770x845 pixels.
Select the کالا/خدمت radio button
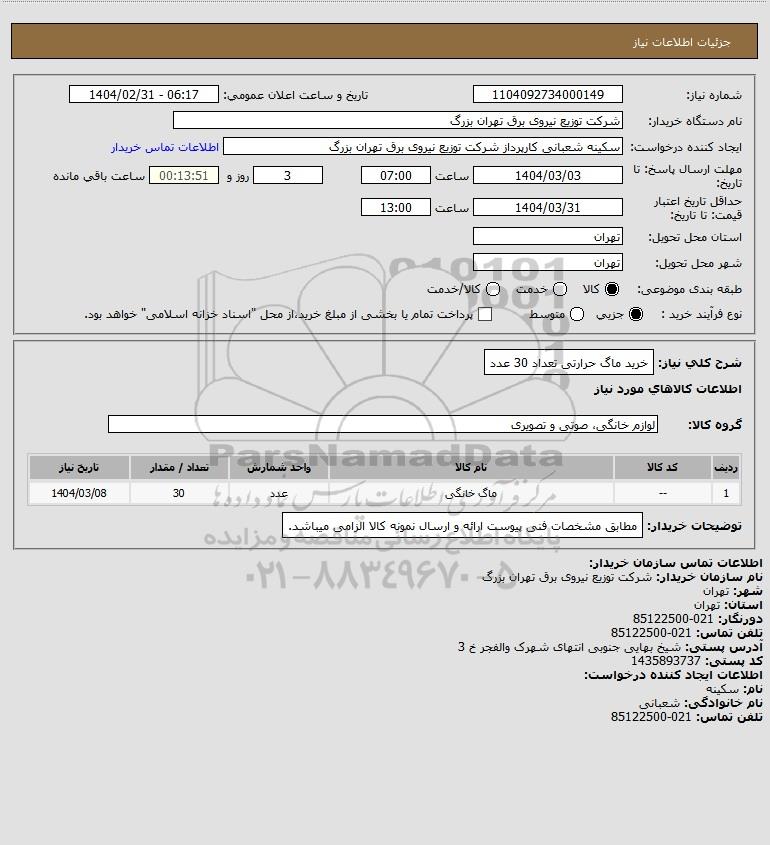492,289
